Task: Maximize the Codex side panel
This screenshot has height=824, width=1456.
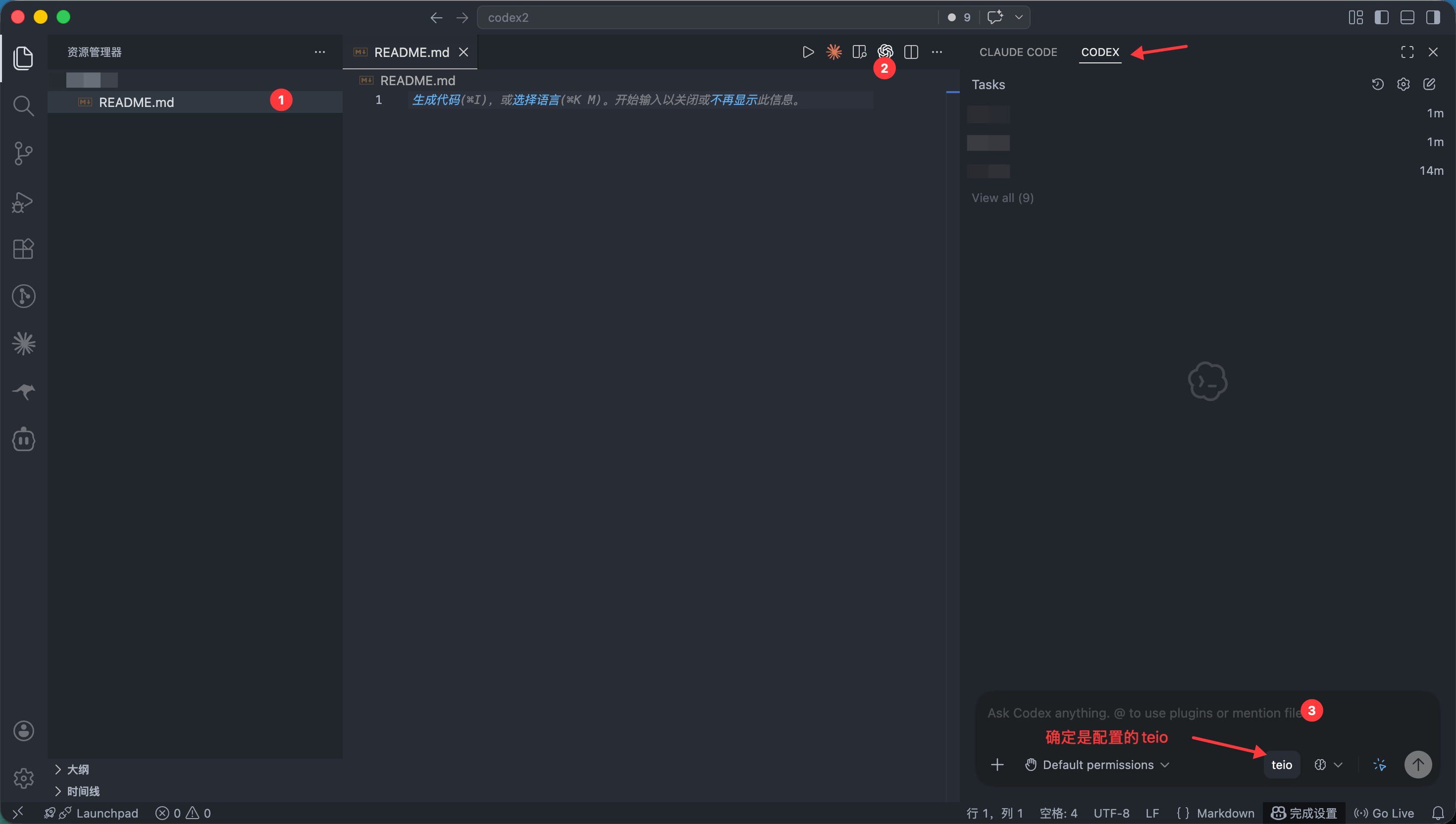Action: [1407, 52]
